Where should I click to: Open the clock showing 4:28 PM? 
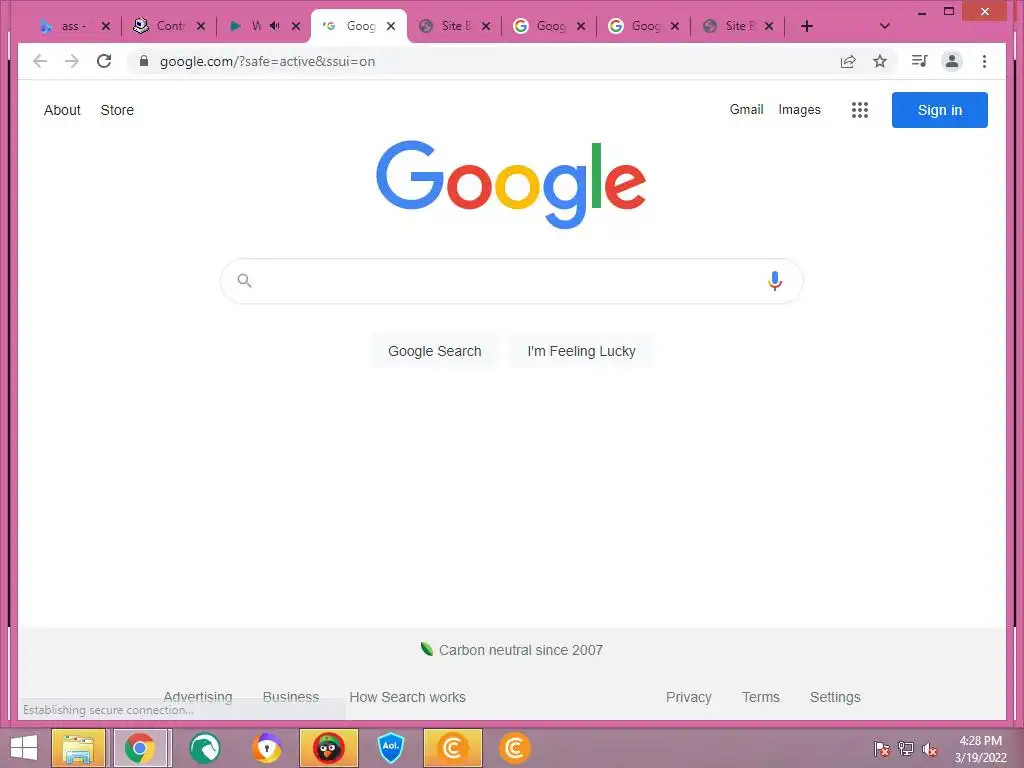[x=980, y=749]
